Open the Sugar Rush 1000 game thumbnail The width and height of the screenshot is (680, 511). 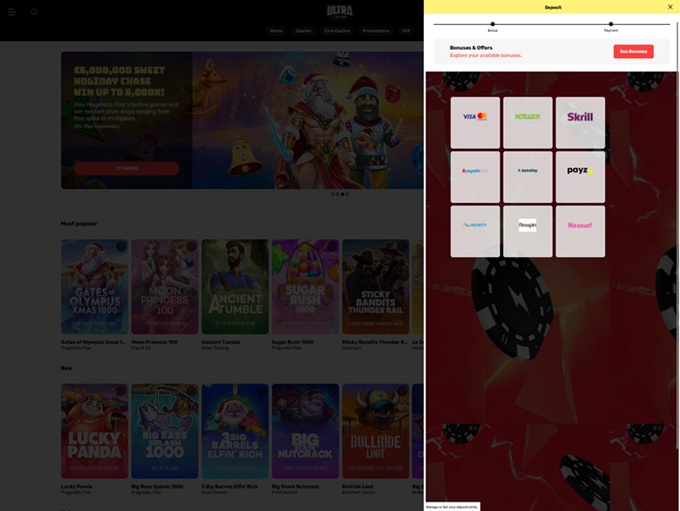(305, 287)
